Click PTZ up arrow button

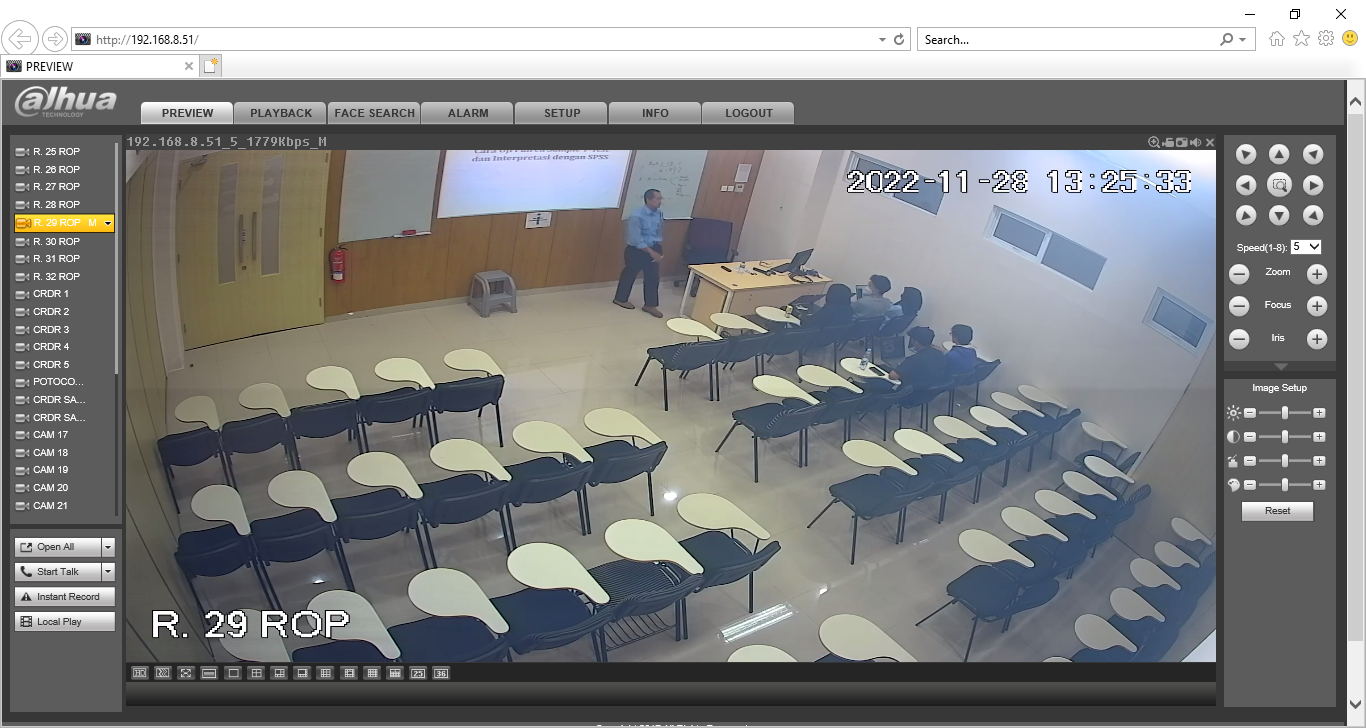click(x=1279, y=154)
